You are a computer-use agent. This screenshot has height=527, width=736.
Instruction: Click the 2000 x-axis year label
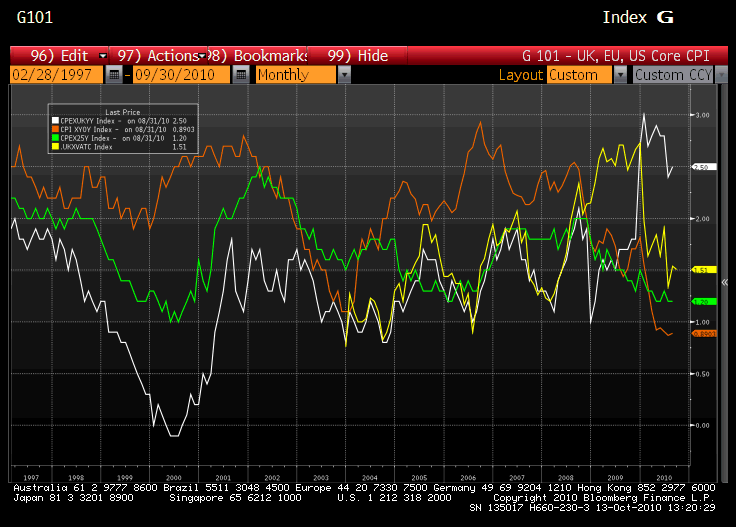[x=174, y=478]
